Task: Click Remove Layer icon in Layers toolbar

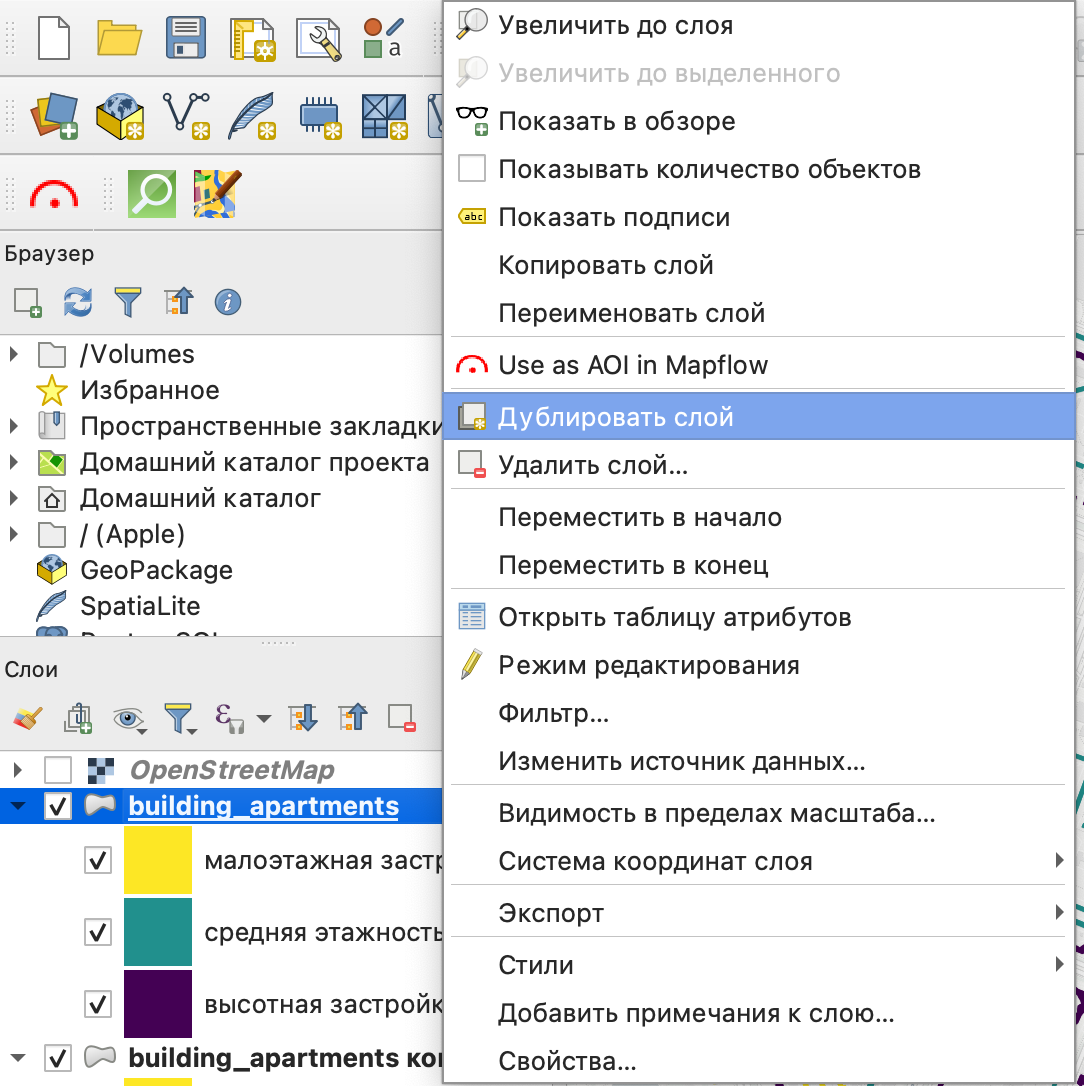Action: click(402, 717)
